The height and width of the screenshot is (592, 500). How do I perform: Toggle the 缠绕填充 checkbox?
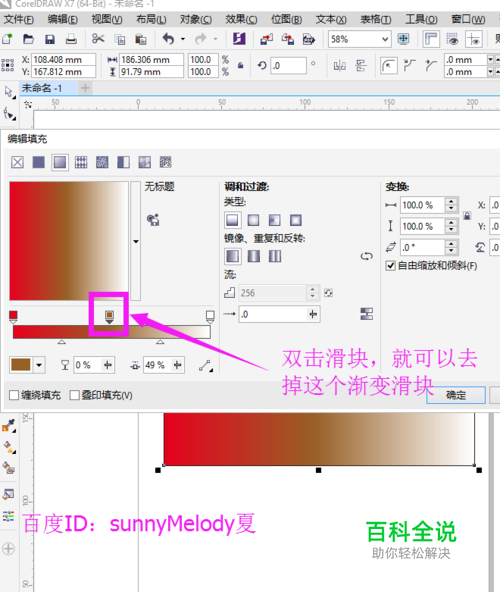pos(14,395)
